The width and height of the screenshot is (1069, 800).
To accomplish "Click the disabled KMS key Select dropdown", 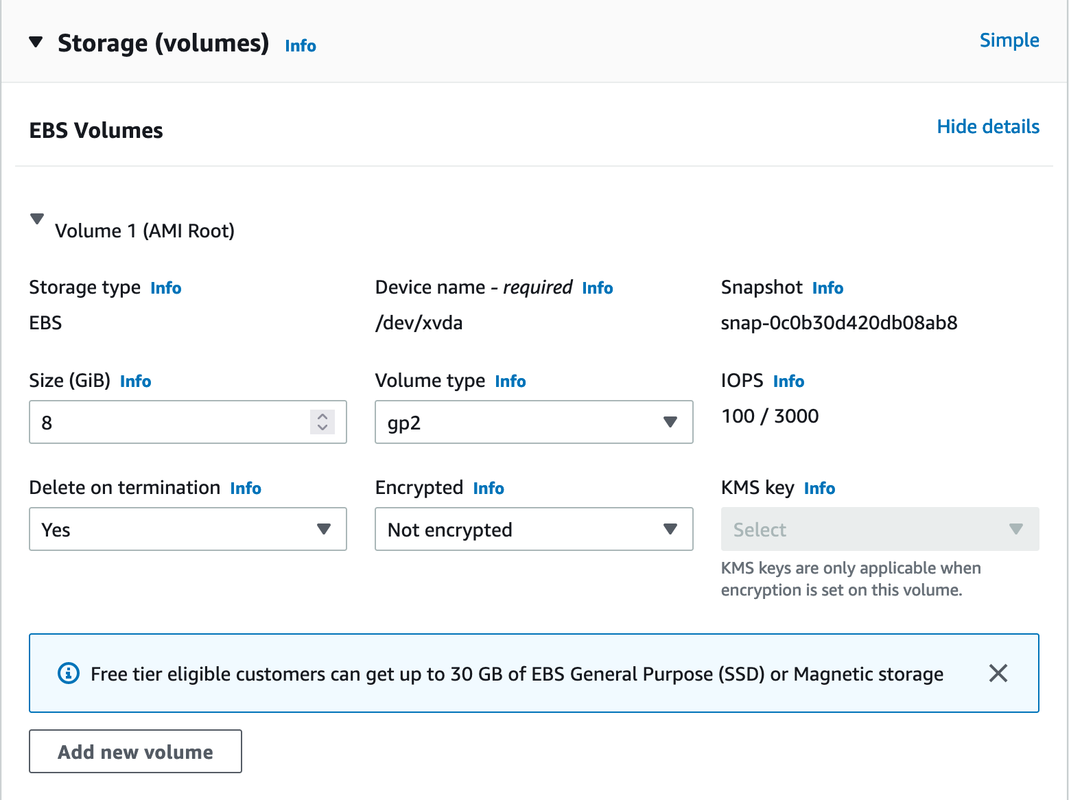I will pyautogui.click(x=879, y=529).
